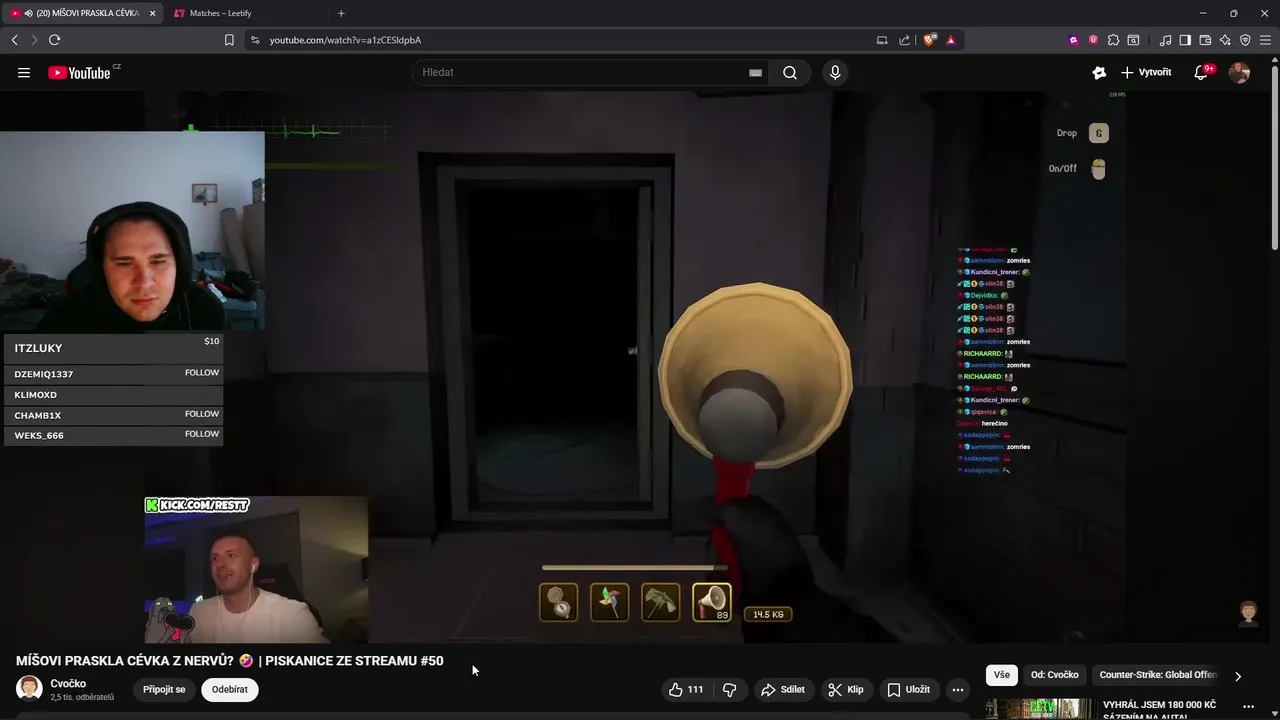The height and width of the screenshot is (720, 1280).
Task: Open the pink shield extension
Action: [1093, 40]
